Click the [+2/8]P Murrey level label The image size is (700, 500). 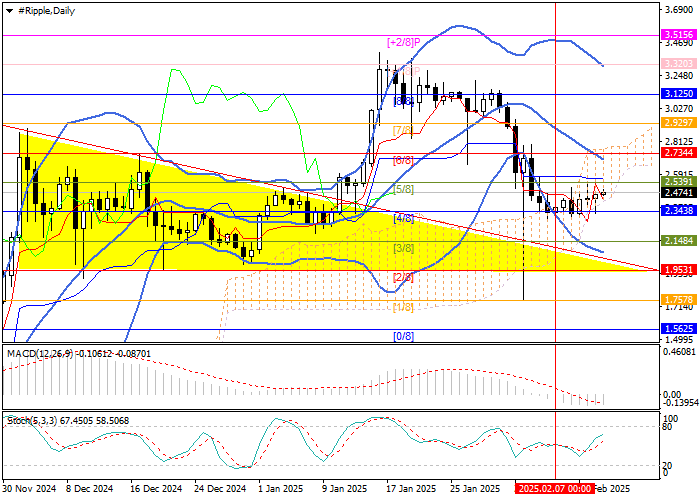pyautogui.click(x=401, y=42)
